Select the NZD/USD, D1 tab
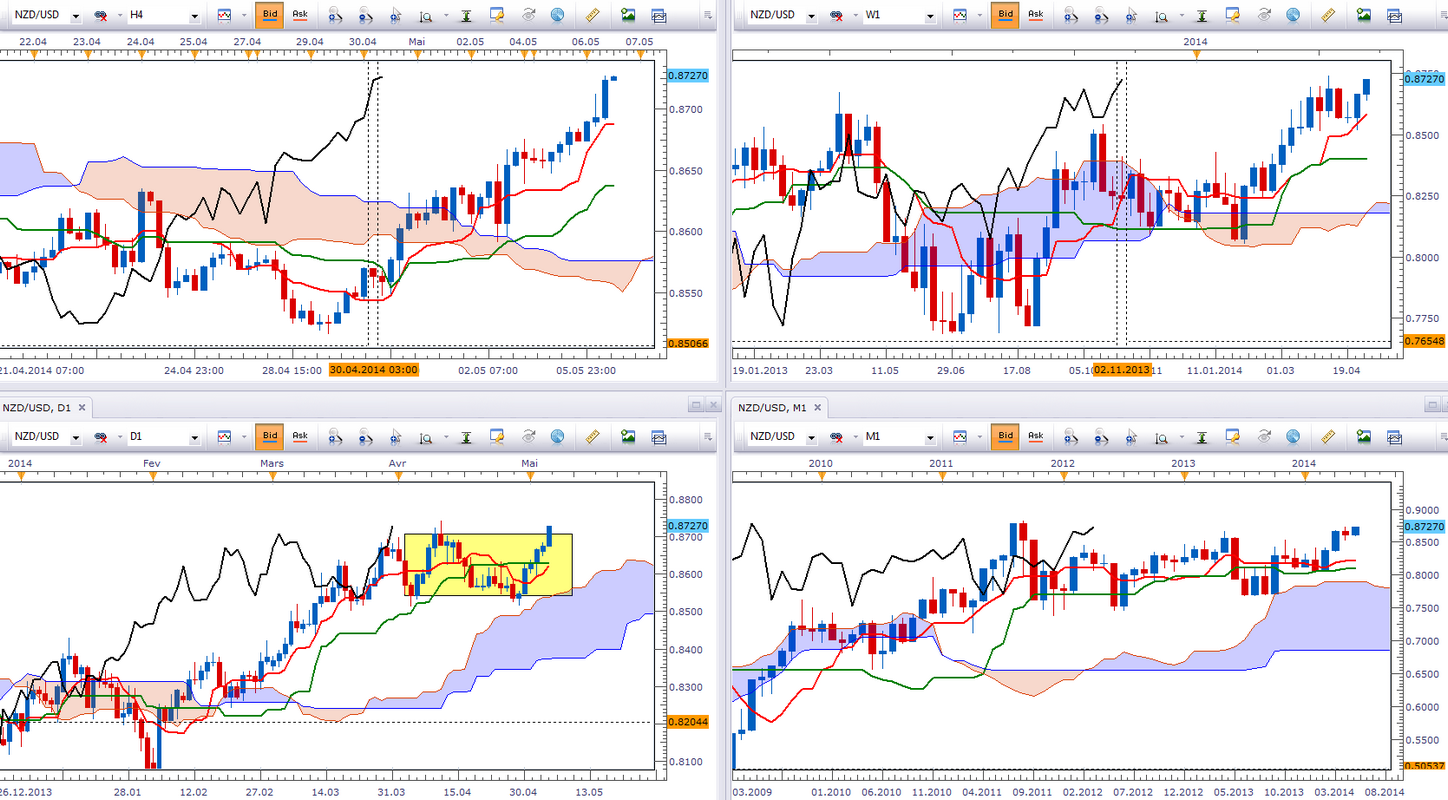Image resolution: width=1448 pixels, height=800 pixels. pyautogui.click(x=35, y=407)
